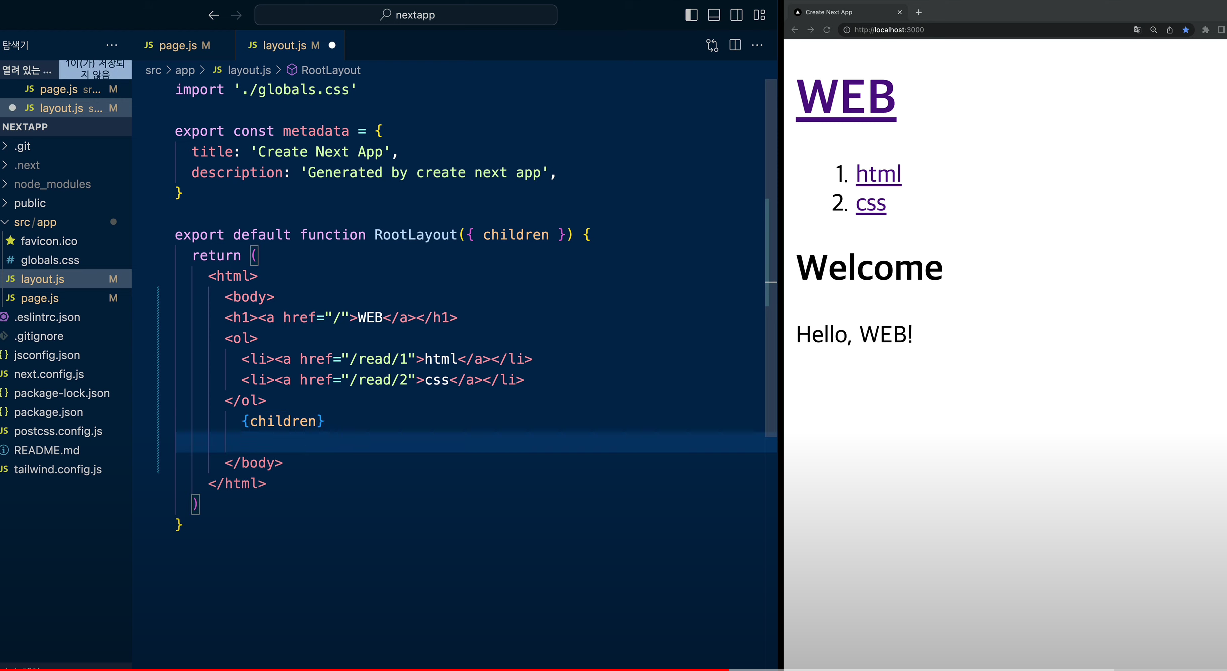Click the unsaved dot on the layout.js tab

pos(332,45)
